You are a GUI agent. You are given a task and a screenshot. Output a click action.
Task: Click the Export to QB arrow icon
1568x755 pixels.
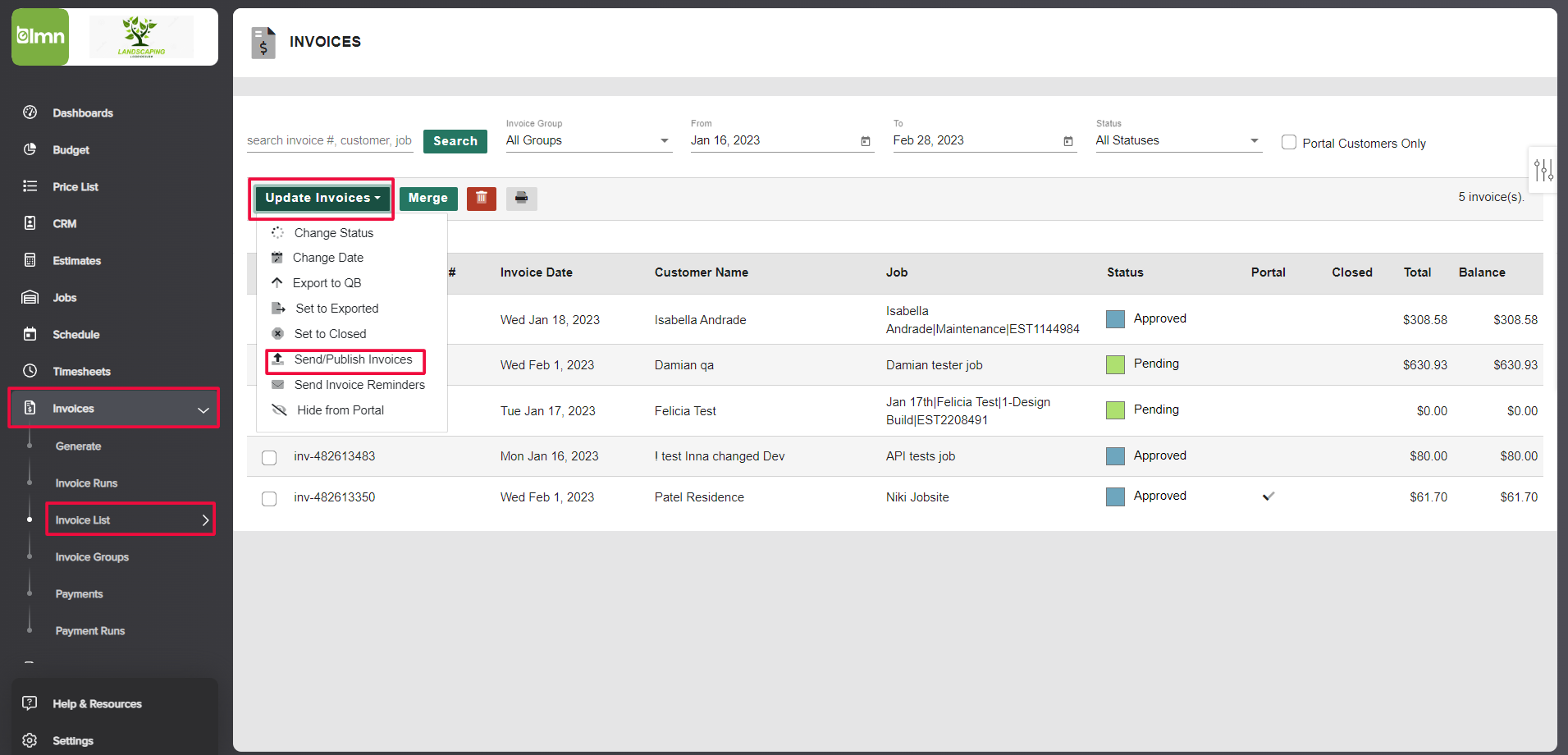coord(277,283)
